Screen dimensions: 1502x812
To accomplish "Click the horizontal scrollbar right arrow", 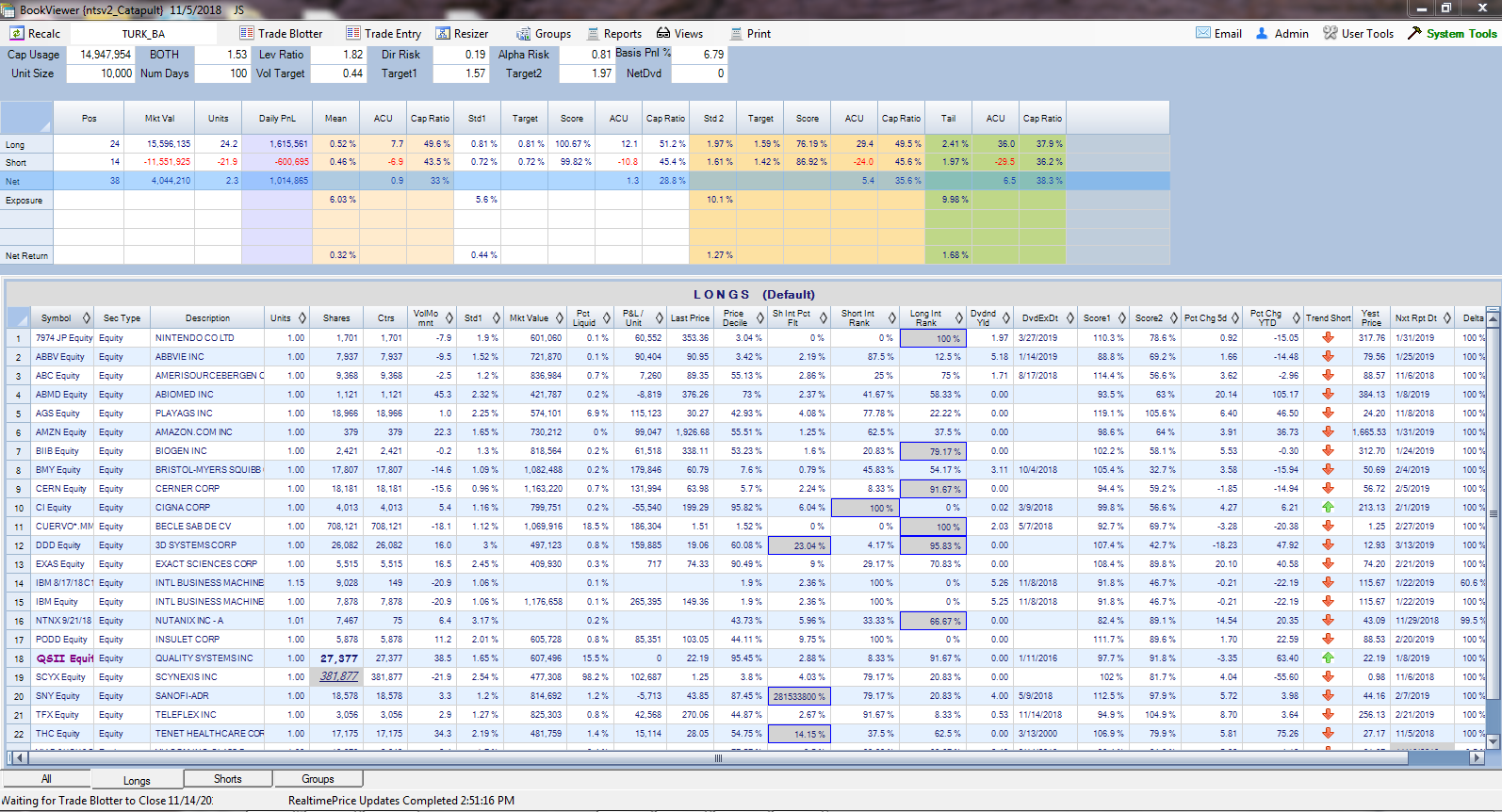I will 1477,757.
